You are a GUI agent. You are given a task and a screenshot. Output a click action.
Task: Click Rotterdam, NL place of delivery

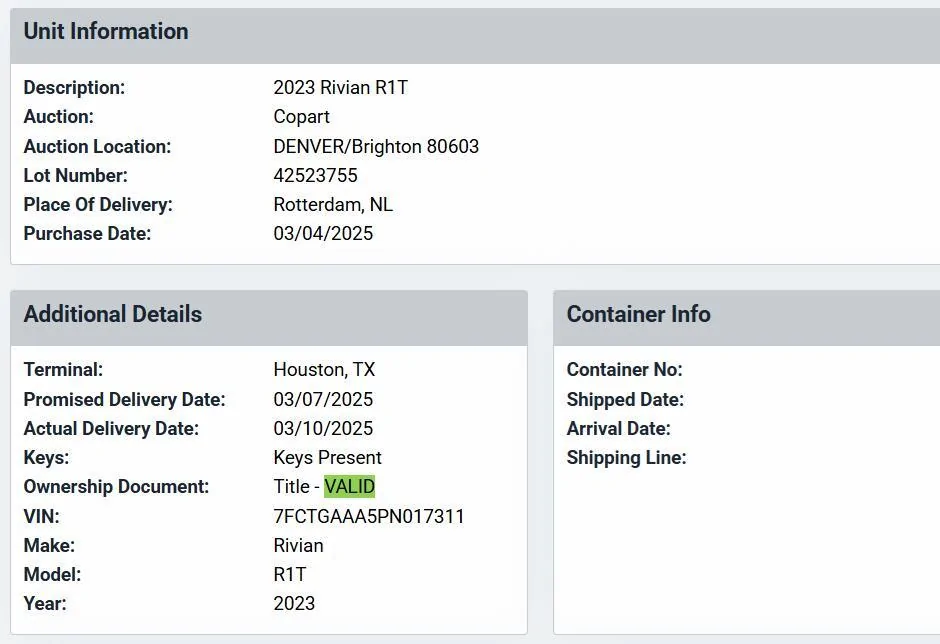333,204
